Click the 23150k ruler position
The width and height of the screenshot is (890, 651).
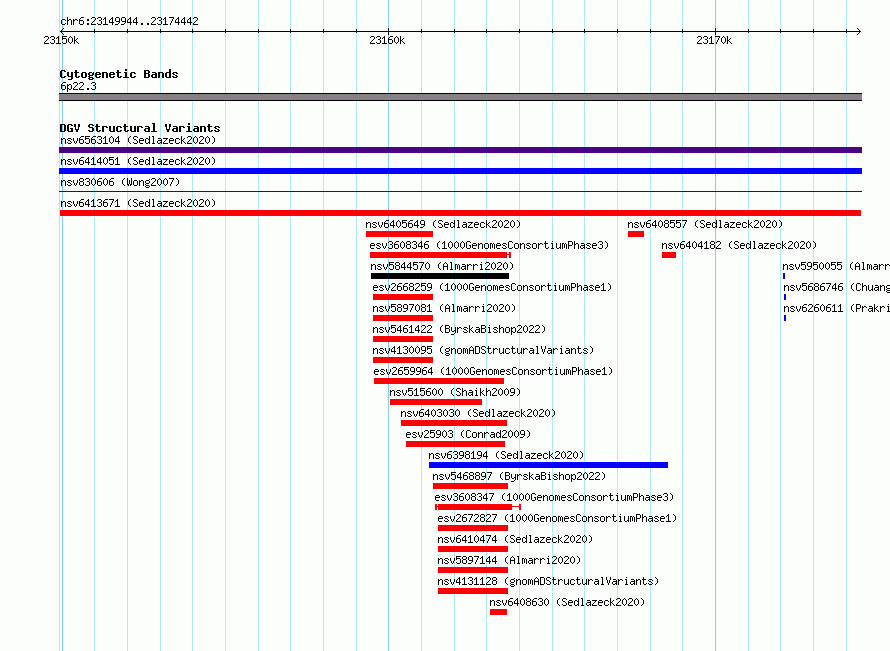click(61, 40)
